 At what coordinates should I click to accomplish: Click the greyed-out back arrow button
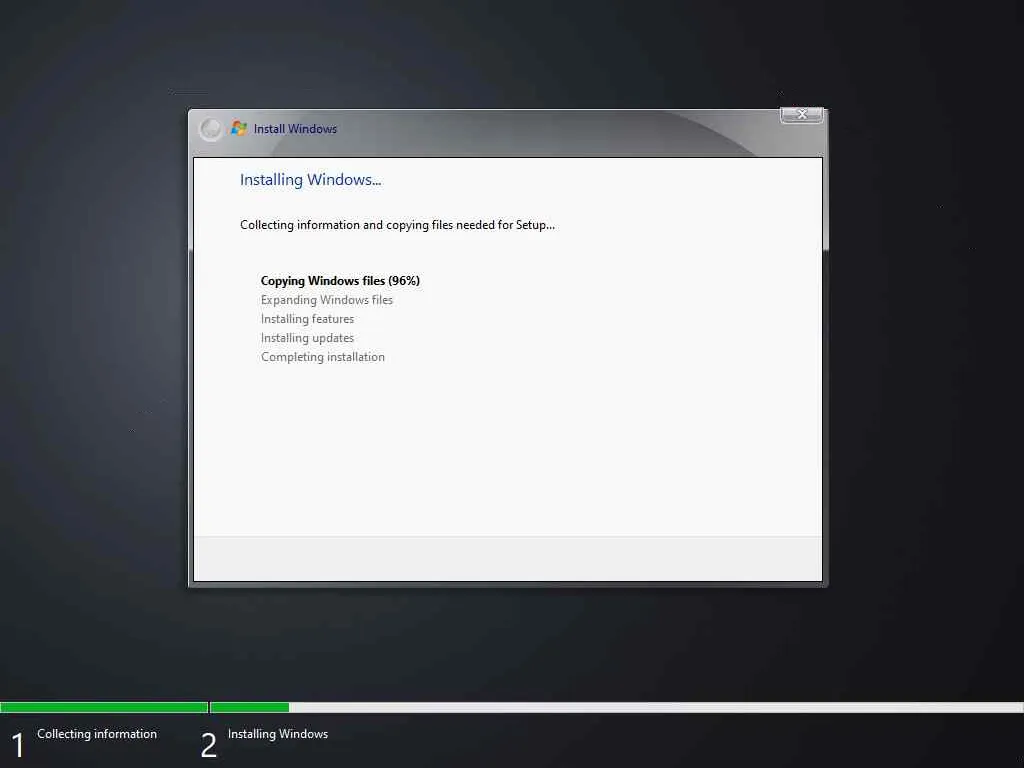(x=210, y=129)
